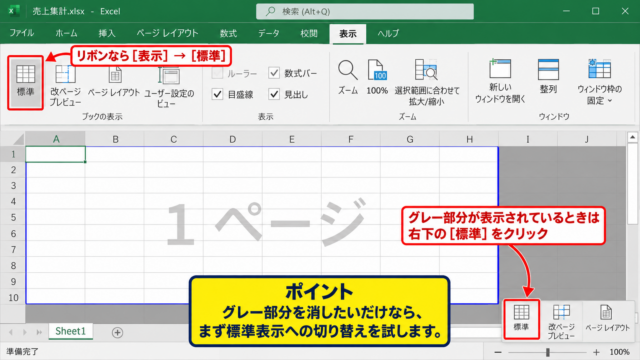The image size is (640, 360).
Task: Set zoom to 100% via the ribbon
Action: [377, 78]
